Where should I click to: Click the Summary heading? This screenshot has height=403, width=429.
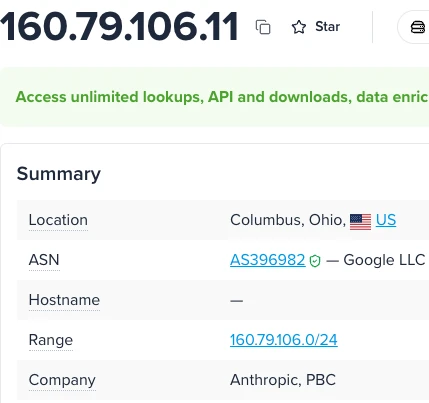click(x=59, y=174)
